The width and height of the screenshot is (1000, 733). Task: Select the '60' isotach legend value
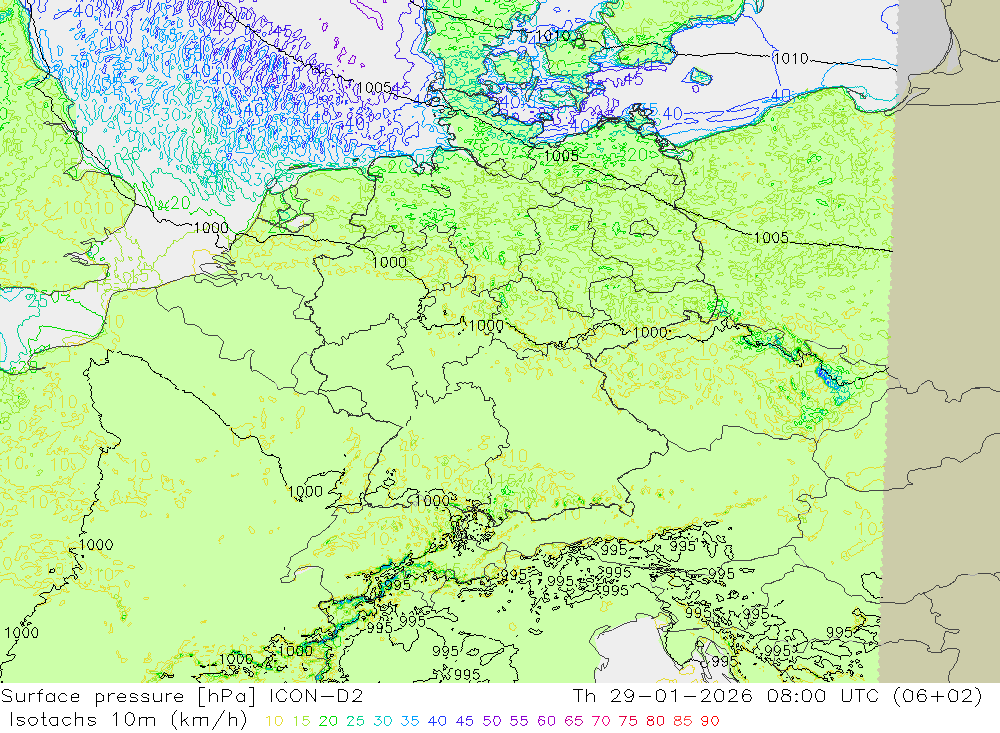(x=547, y=721)
